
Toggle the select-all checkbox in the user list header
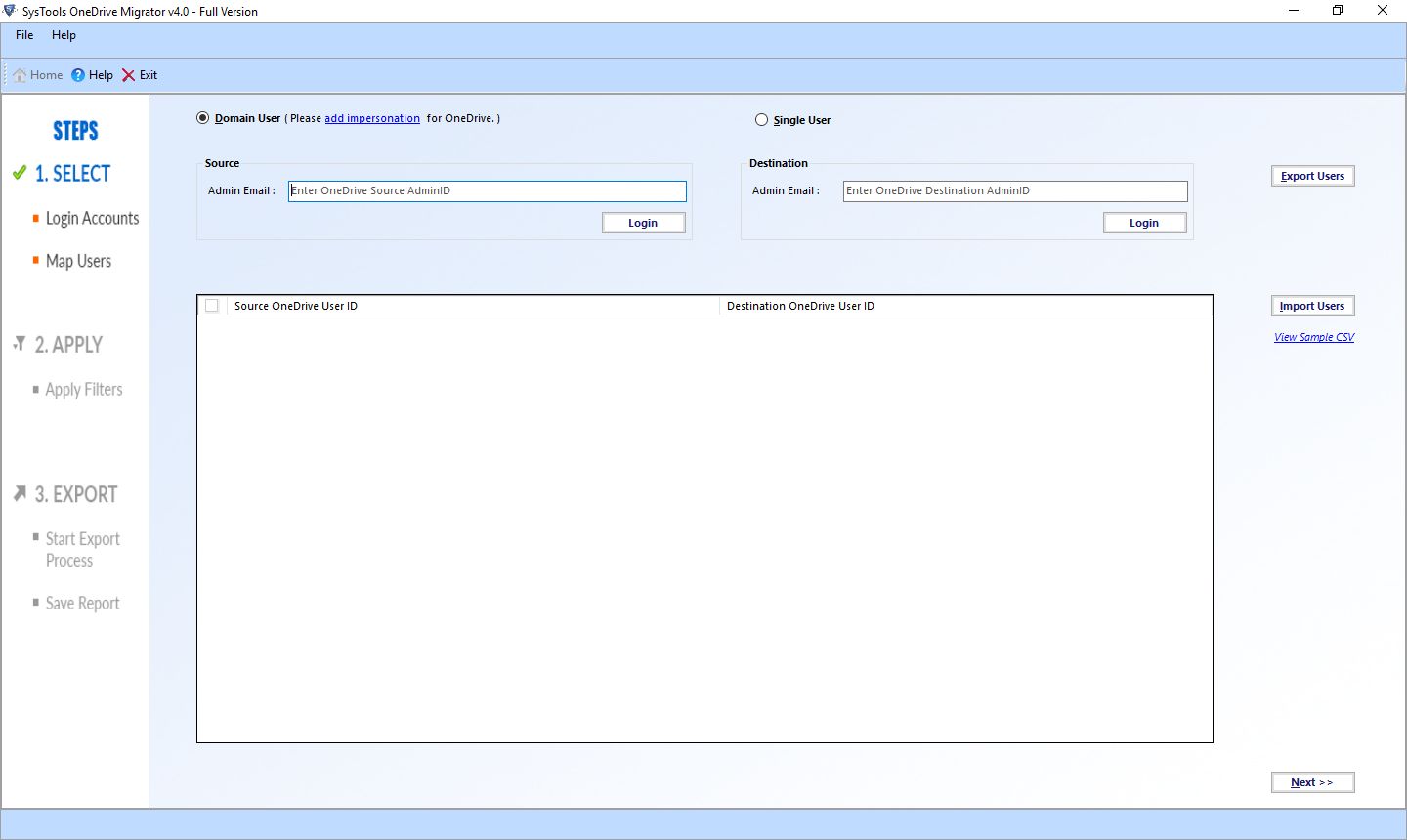pyautogui.click(x=211, y=305)
